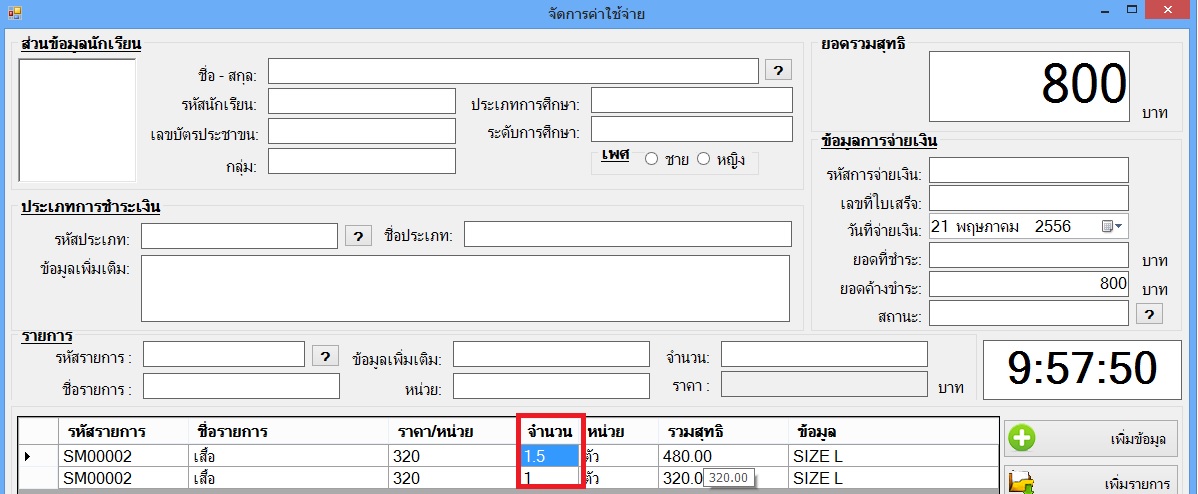Click the folder icon of เพิ่มรายการ
This screenshot has height=494, width=1198.
(1022, 483)
